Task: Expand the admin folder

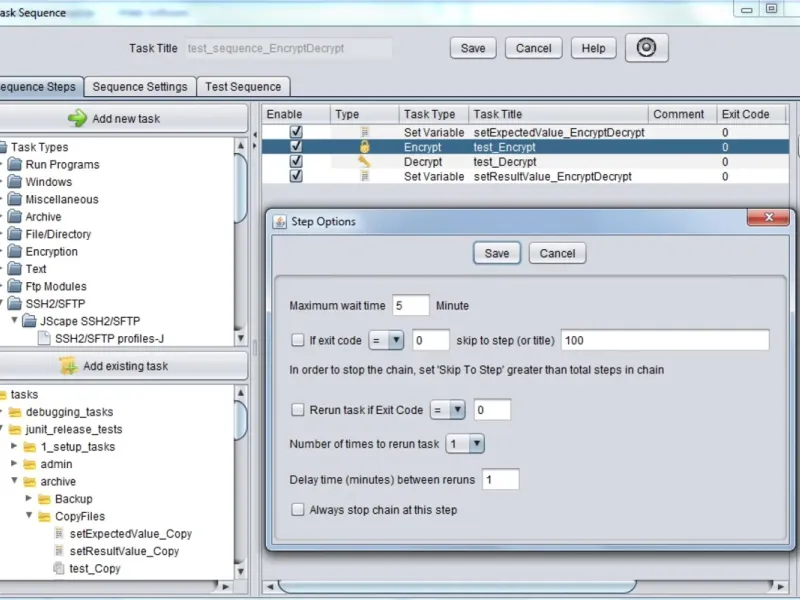Action: 14,463
